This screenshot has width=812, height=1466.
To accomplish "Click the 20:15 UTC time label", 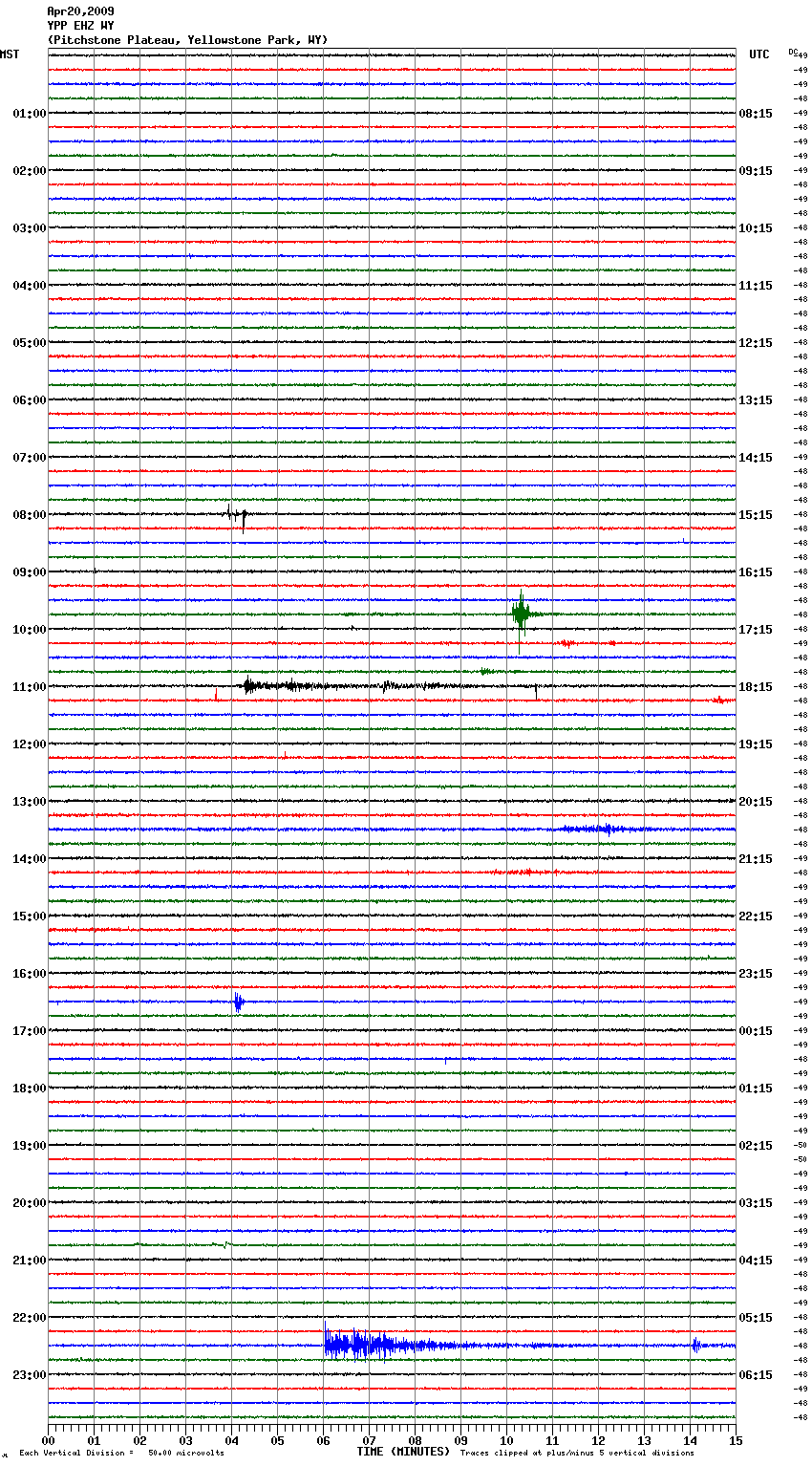I will click(756, 802).
